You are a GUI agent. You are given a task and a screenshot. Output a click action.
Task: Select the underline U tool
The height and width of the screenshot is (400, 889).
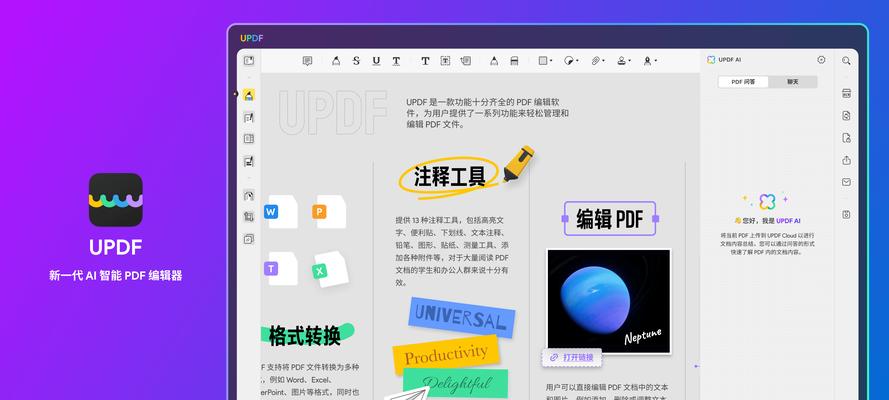coord(376,61)
